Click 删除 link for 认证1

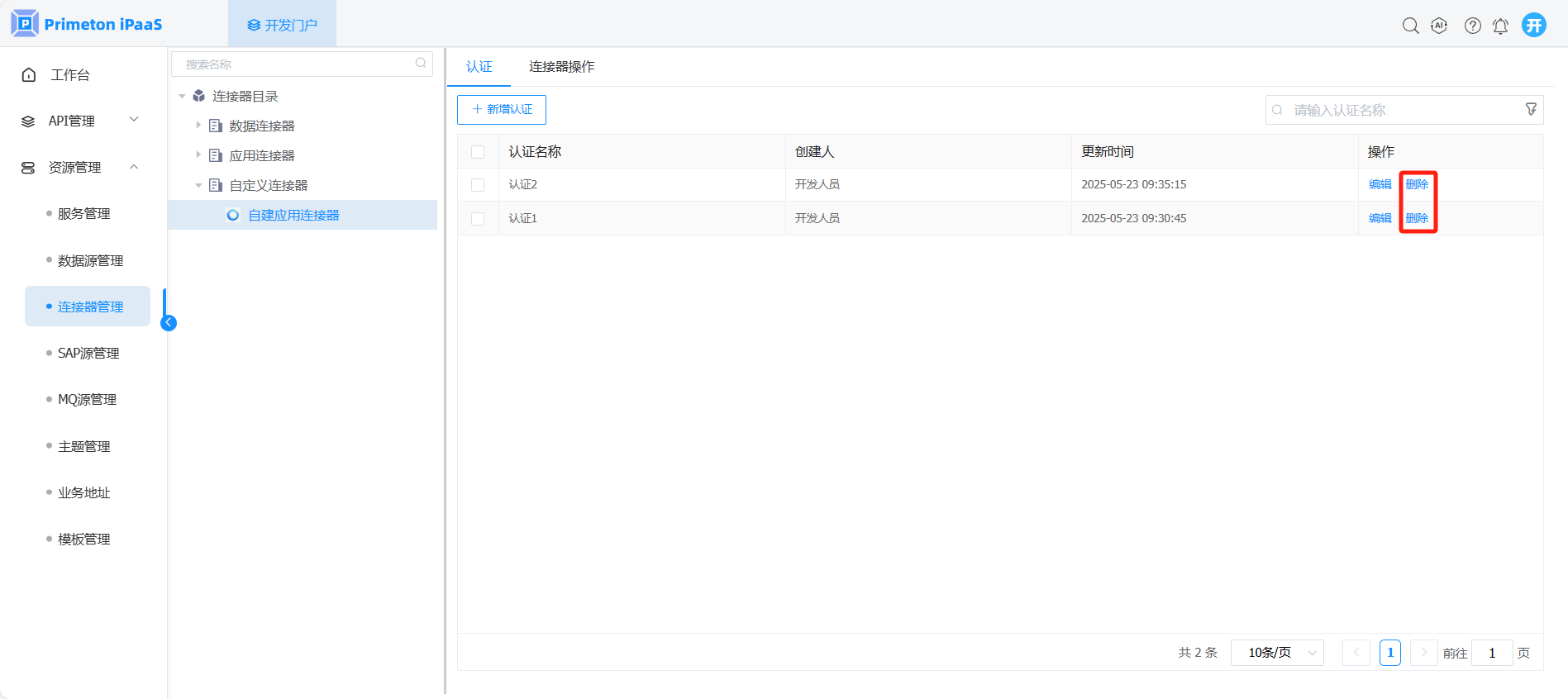[1417, 218]
